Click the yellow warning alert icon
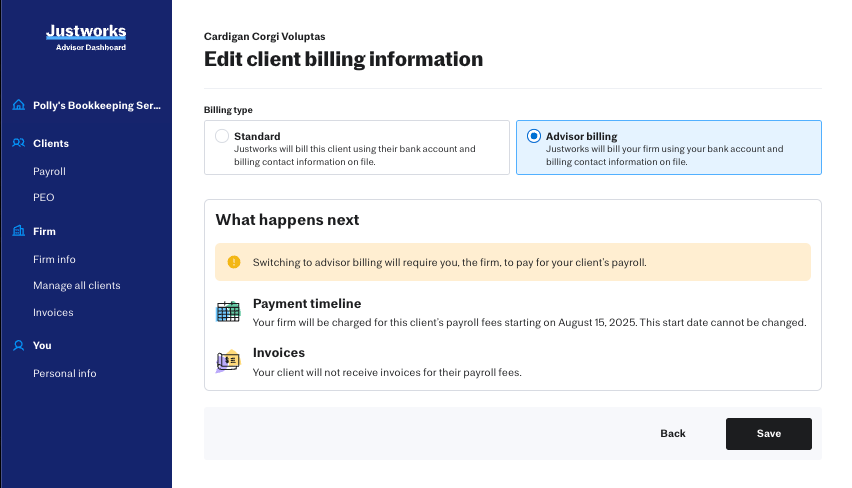 tap(234, 262)
